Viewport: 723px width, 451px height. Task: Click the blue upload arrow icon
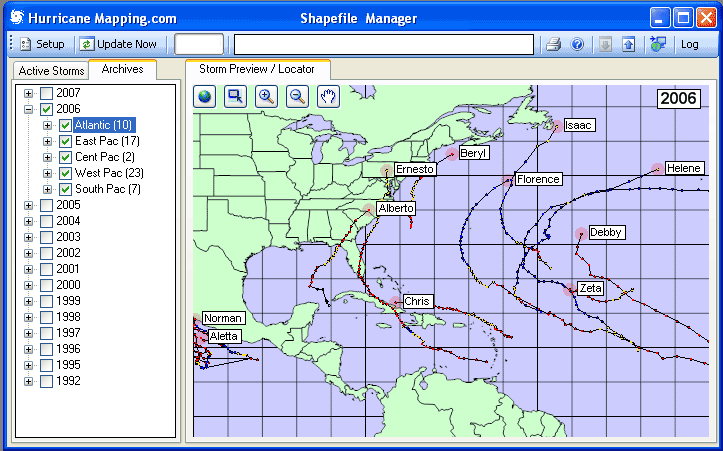coord(628,44)
